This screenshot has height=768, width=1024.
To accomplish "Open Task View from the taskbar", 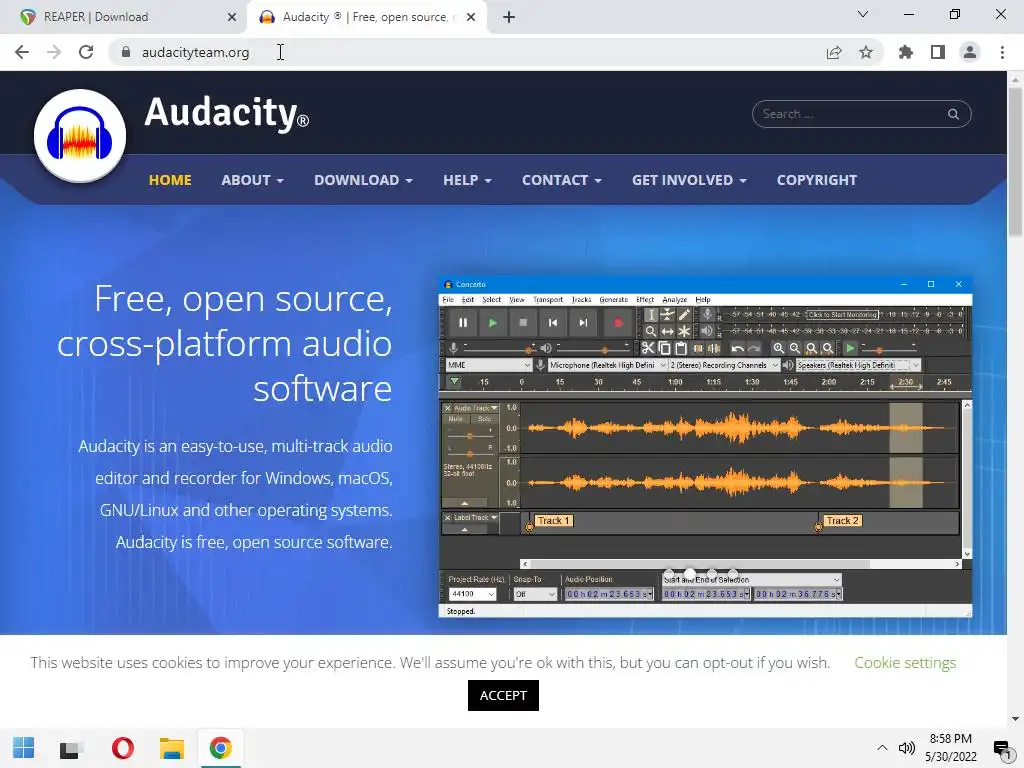I will click(70, 748).
